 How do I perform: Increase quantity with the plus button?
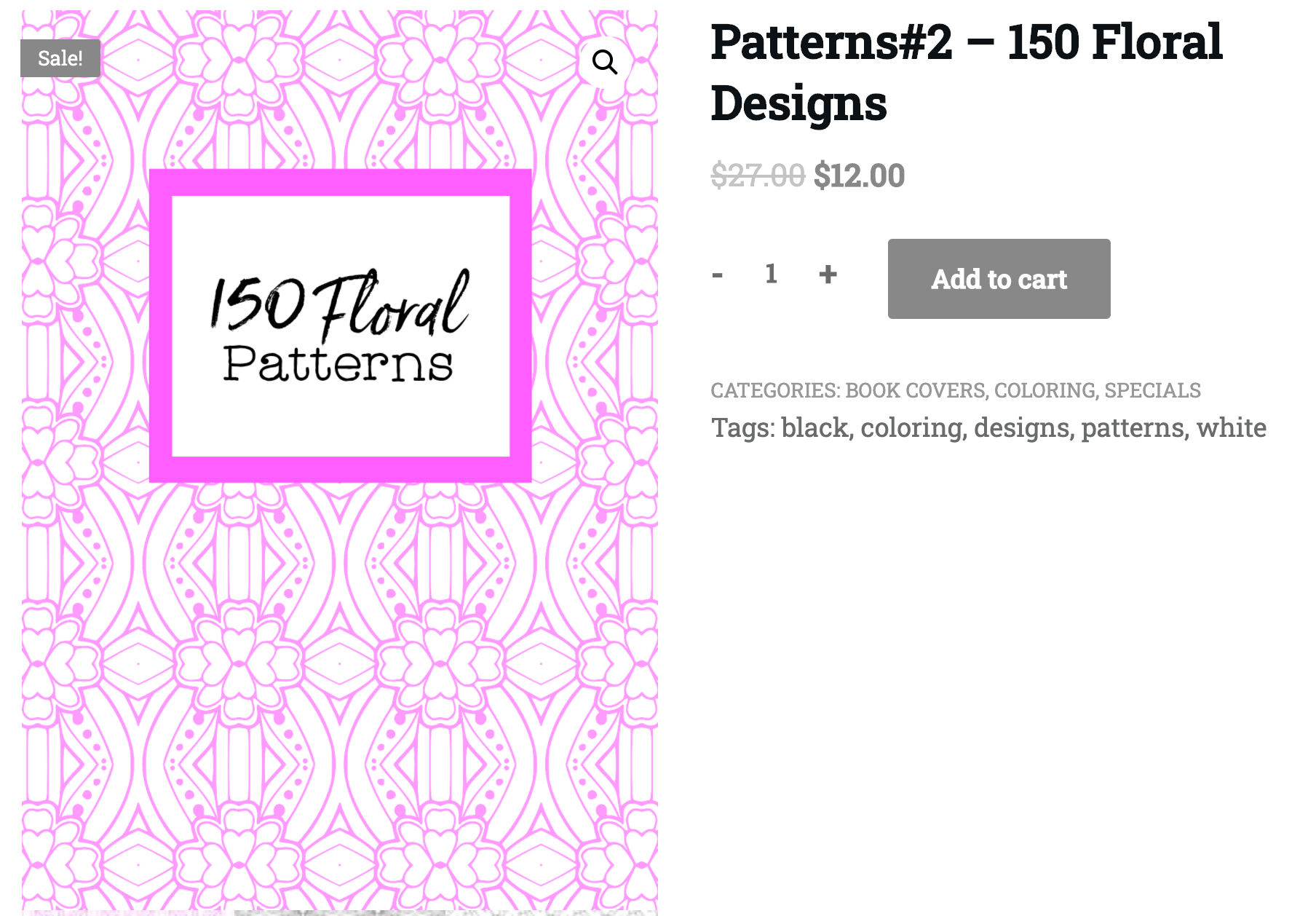click(828, 275)
